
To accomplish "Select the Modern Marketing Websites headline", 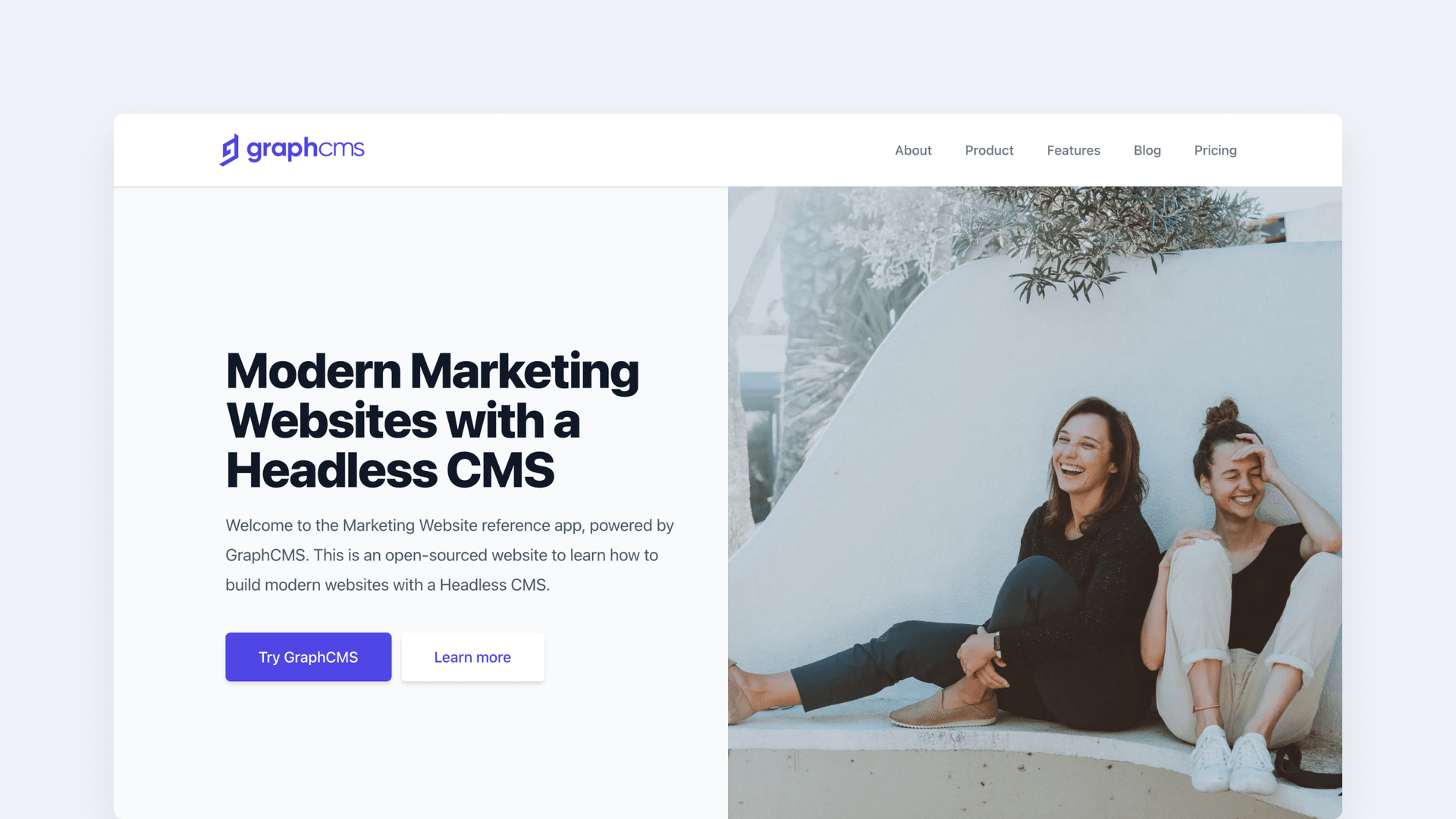I will tap(432, 420).
